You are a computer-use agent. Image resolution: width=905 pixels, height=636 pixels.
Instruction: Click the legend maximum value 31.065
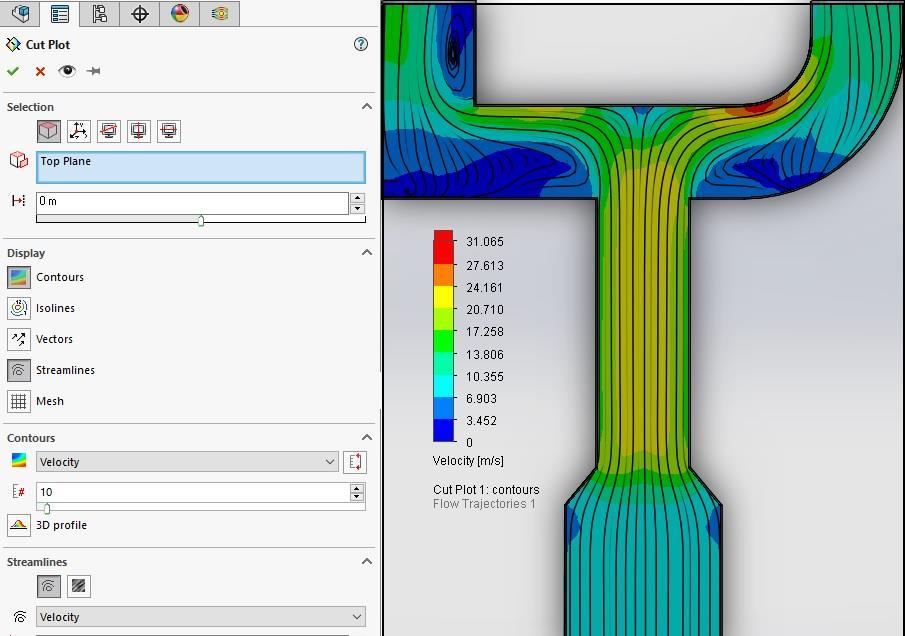(485, 242)
